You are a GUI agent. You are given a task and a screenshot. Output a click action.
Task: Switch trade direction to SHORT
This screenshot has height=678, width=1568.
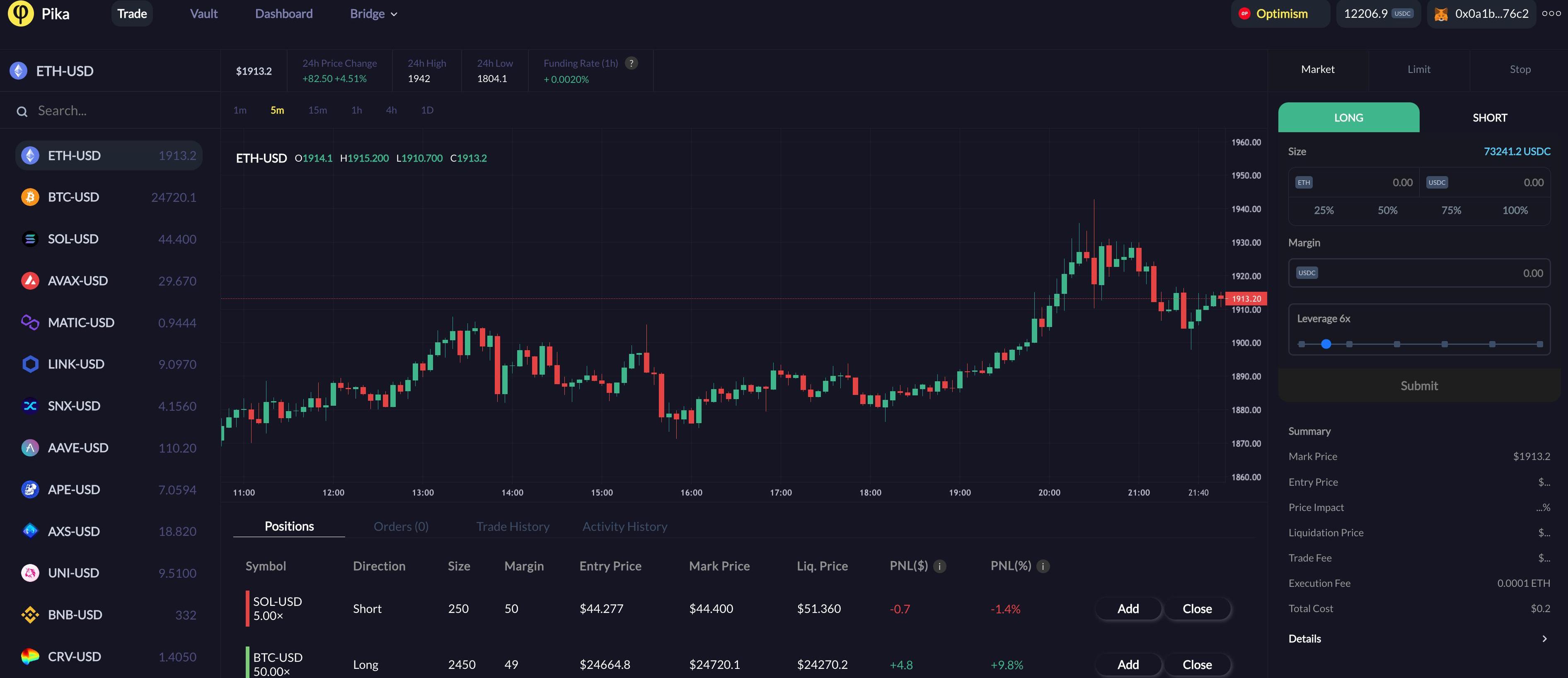click(1490, 117)
